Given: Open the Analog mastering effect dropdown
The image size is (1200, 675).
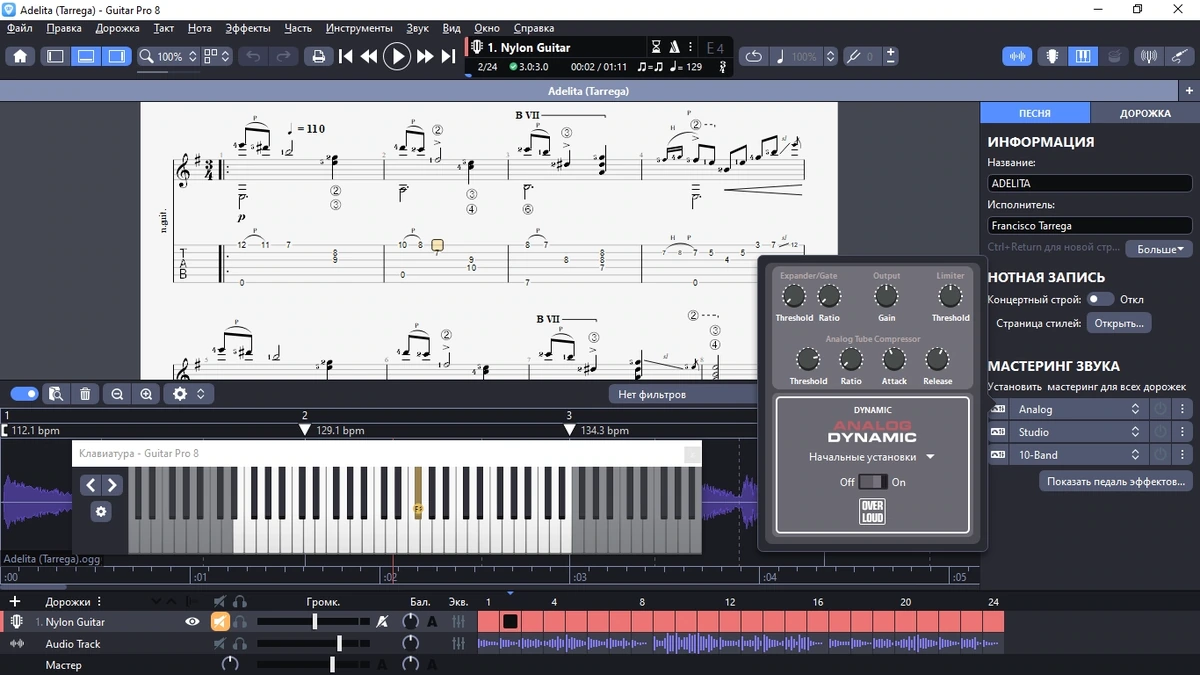Looking at the screenshot, I should pos(1079,409).
